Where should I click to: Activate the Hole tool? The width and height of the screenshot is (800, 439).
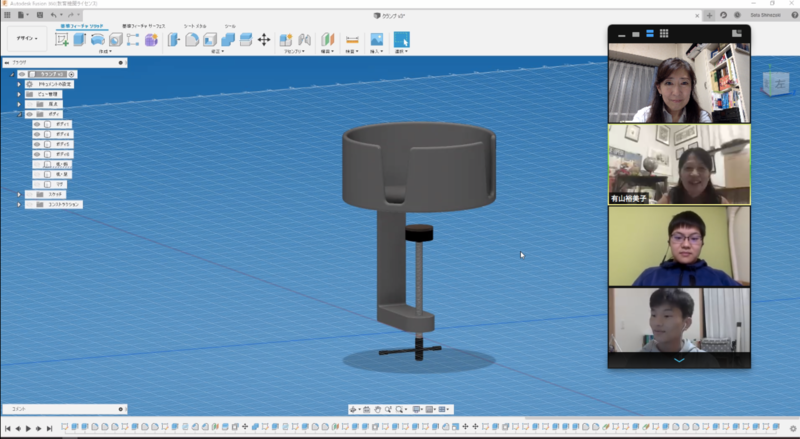116,39
